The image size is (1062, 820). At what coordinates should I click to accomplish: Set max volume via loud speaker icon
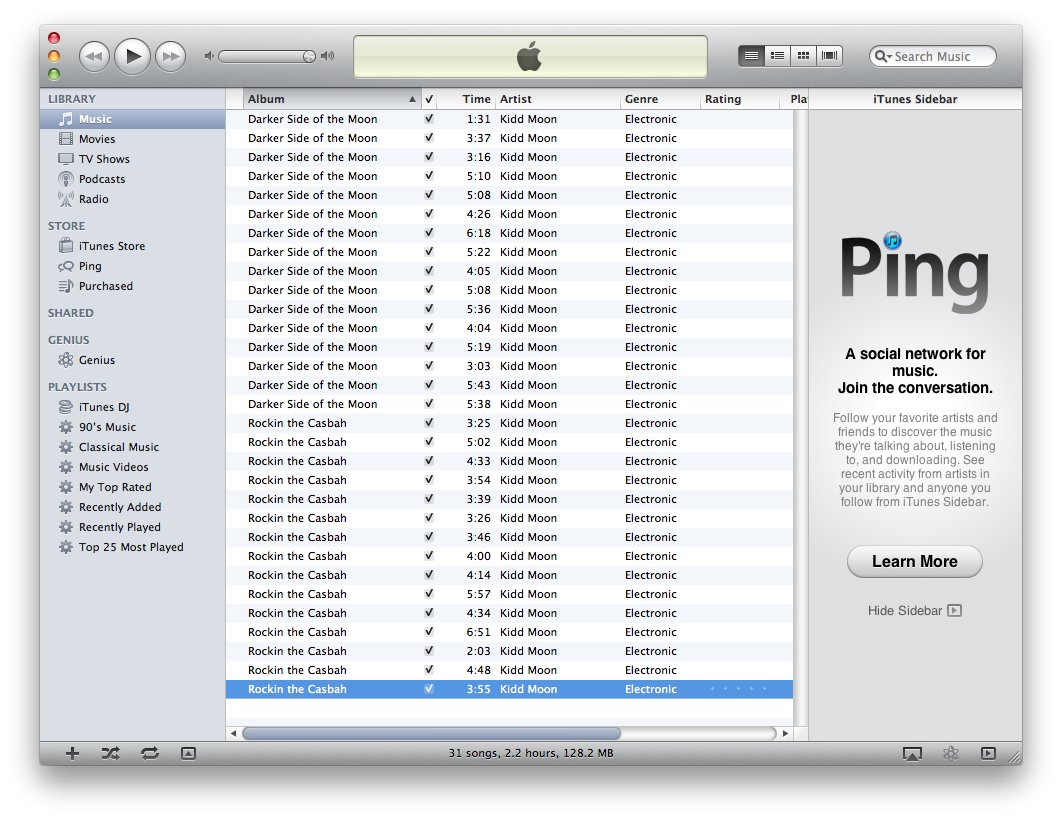pos(328,56)
